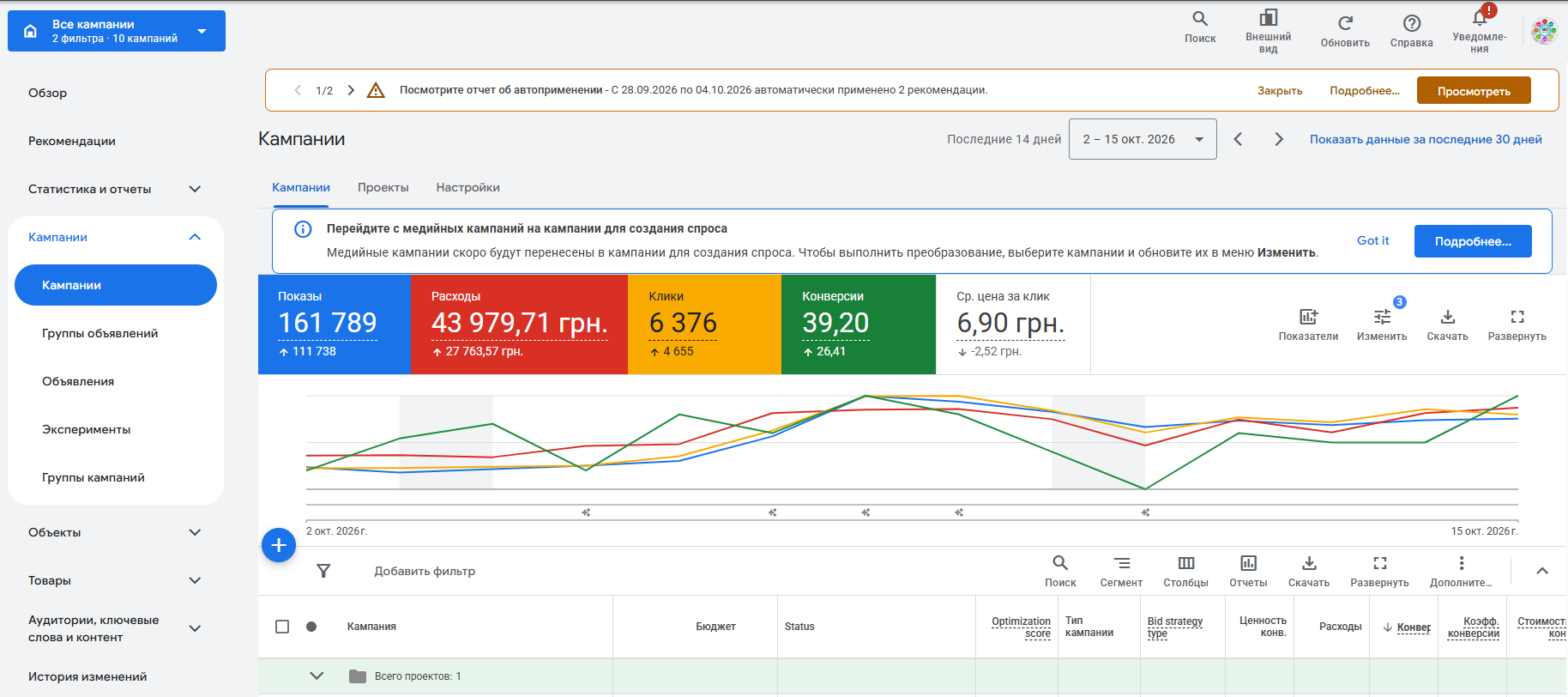The image size is (1568, 697).
Task: Open table search (Поиск) icon
Action: pos(1060,563)
